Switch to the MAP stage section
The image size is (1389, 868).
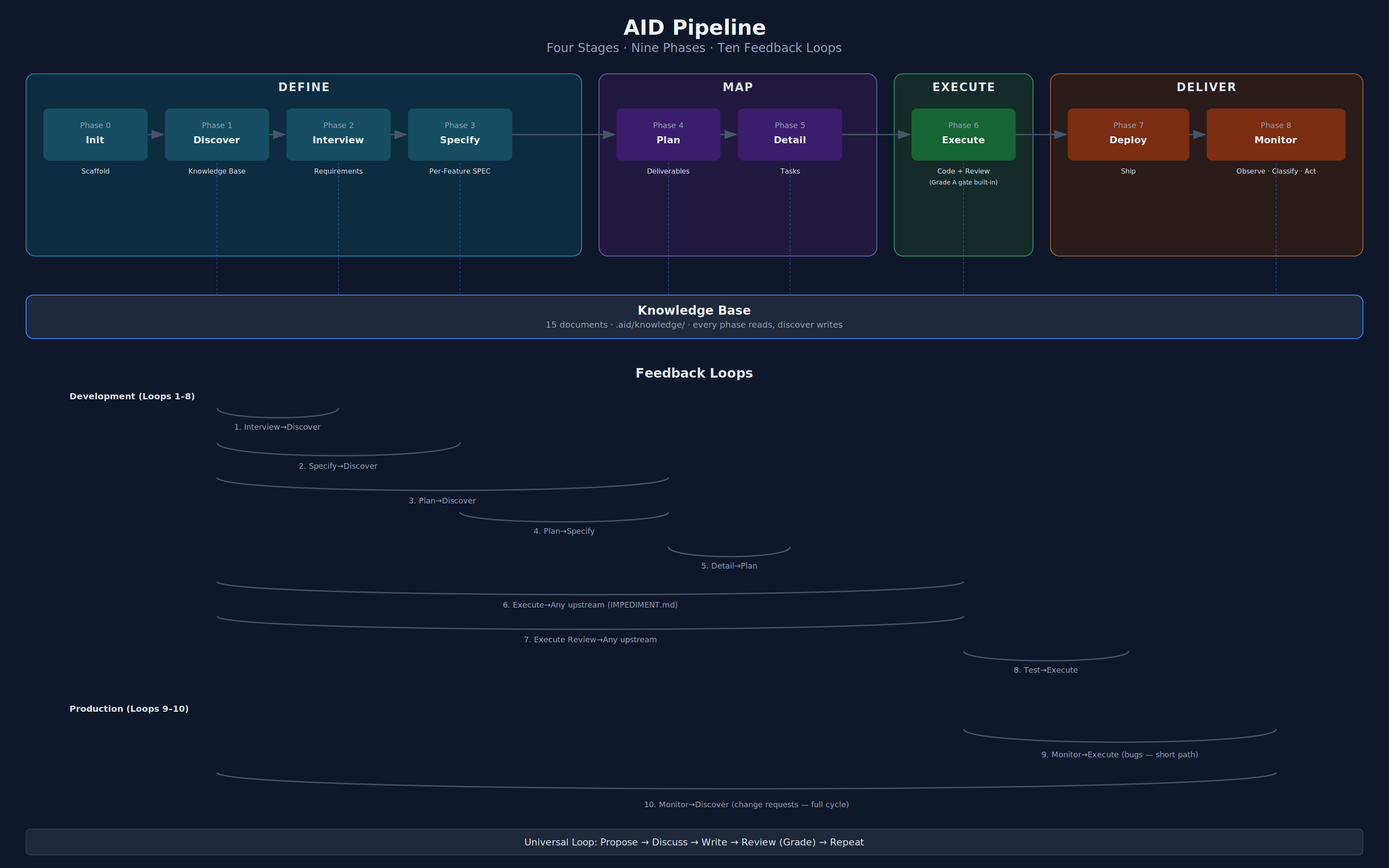(737, 87)
